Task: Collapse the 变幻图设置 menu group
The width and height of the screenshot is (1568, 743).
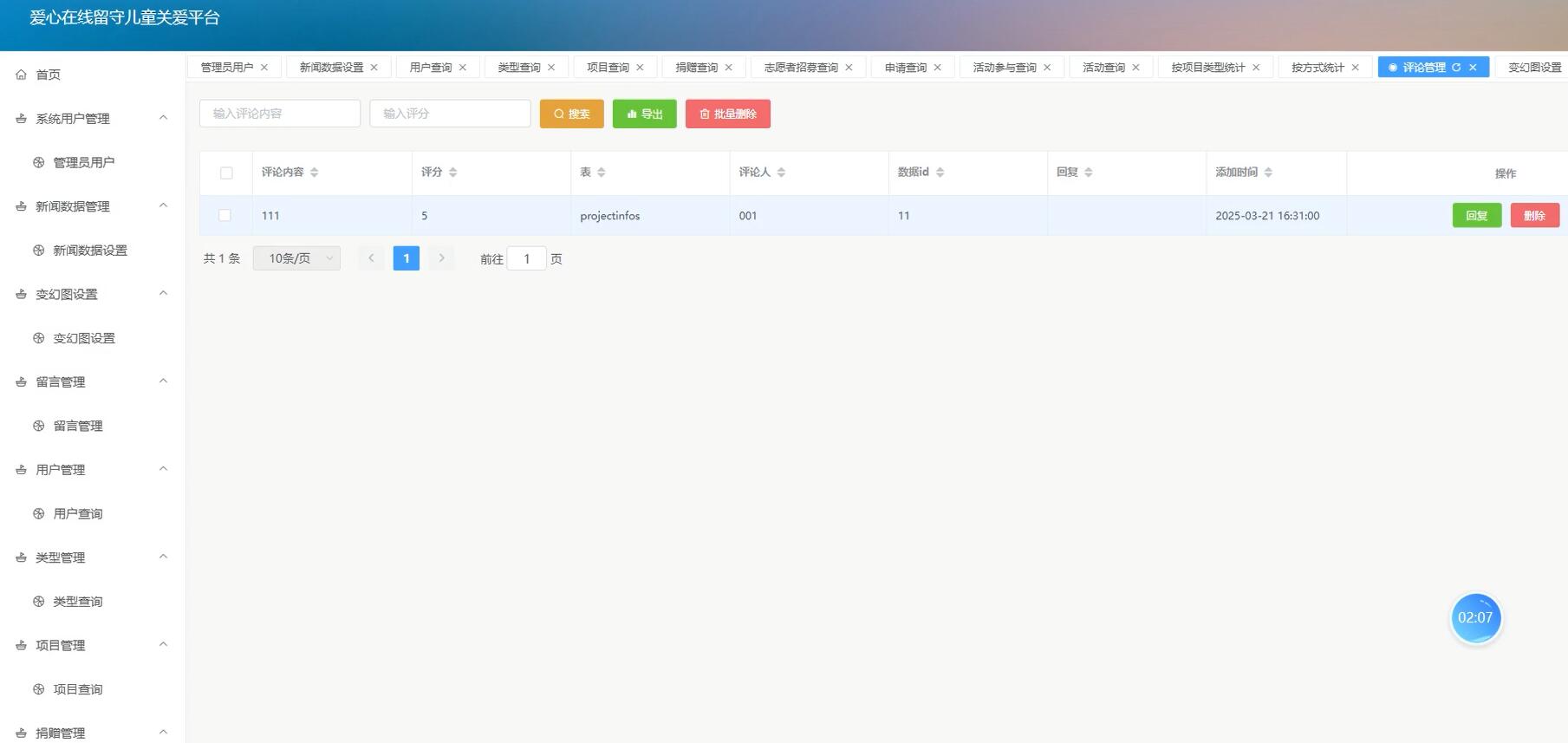Action: pyautogui.click(x=163, y=293)
